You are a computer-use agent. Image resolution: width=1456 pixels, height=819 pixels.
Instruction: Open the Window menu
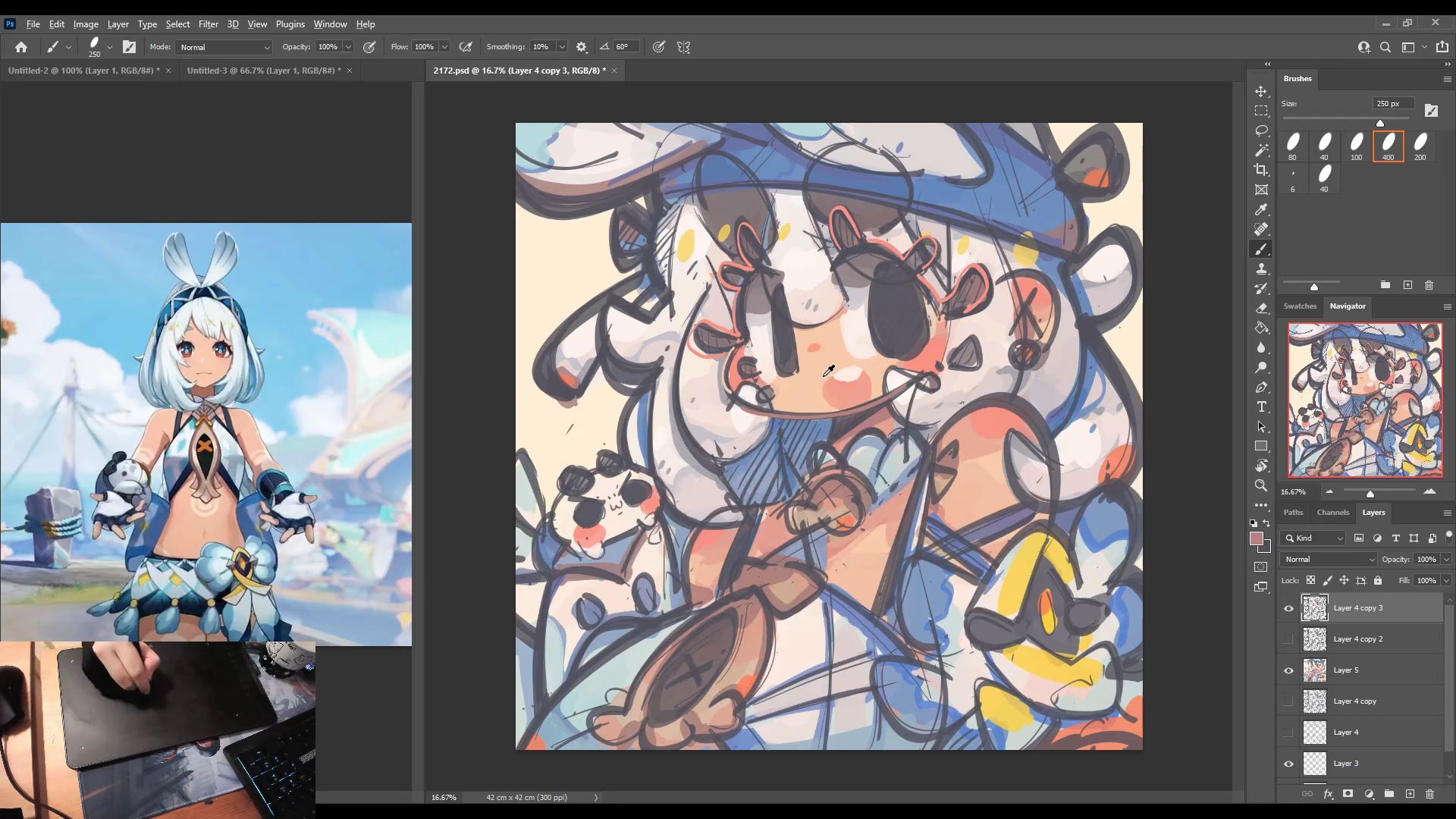(x=330, y=24)
